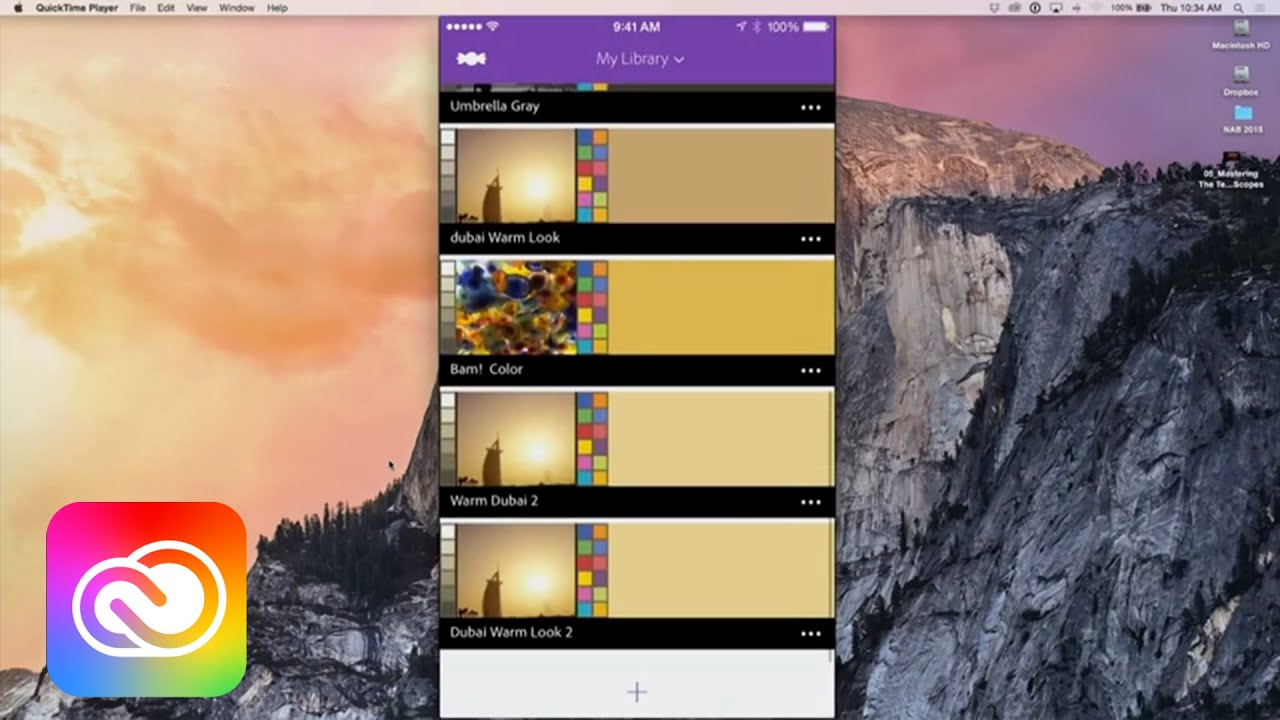
Task: Select the dubai Warm Look thumbnail
Action: click(515, 176)
